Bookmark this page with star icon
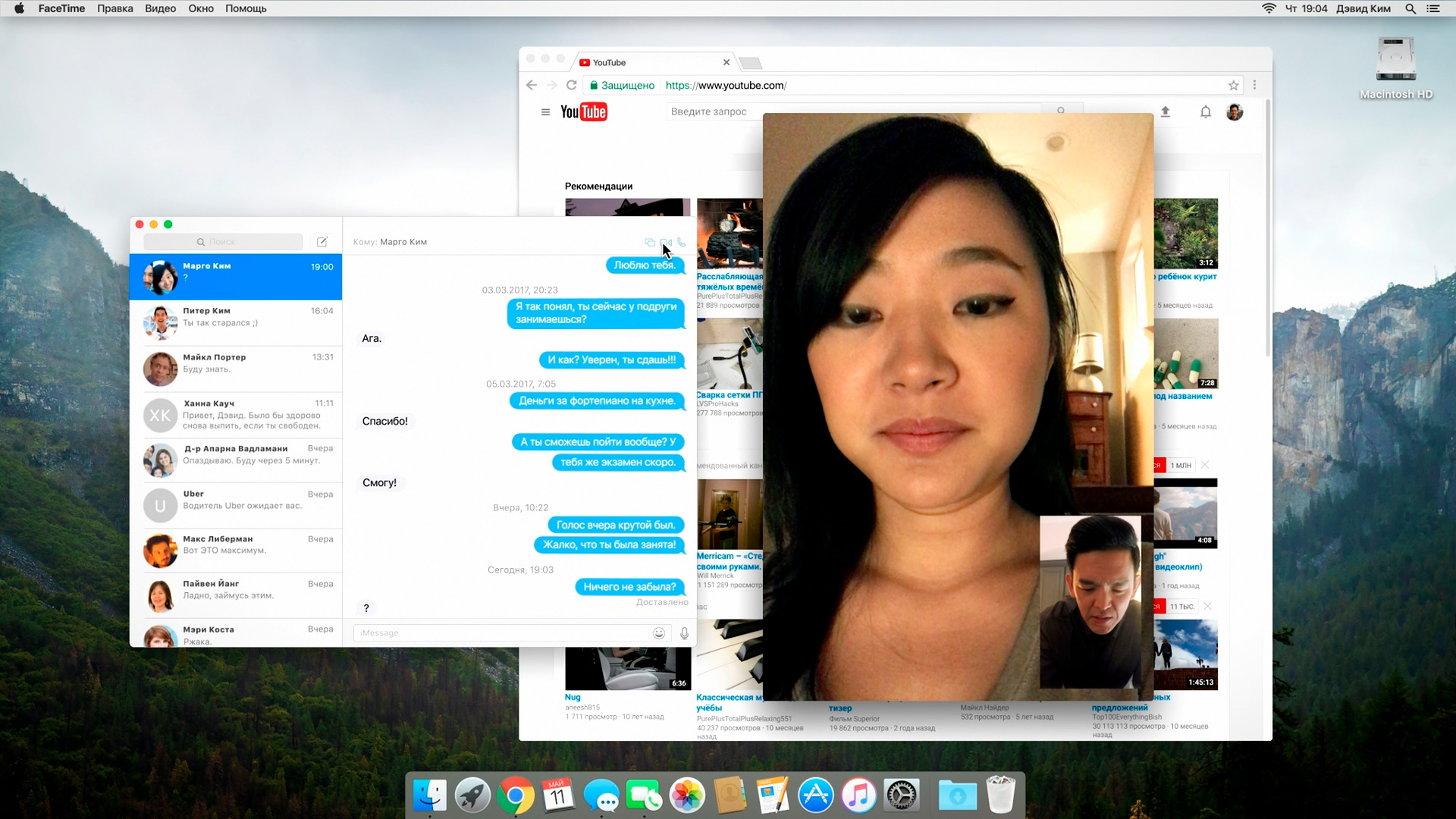 [1234, 86]
